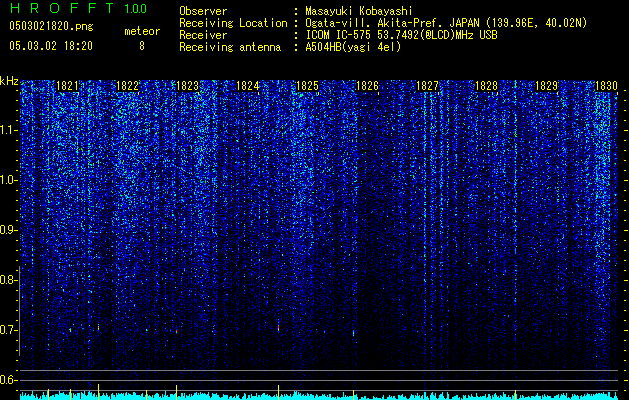Click the file name 0503021820.png
Image resolution: width=629 pixels, height=400 pixels.
tap(51, 26)
